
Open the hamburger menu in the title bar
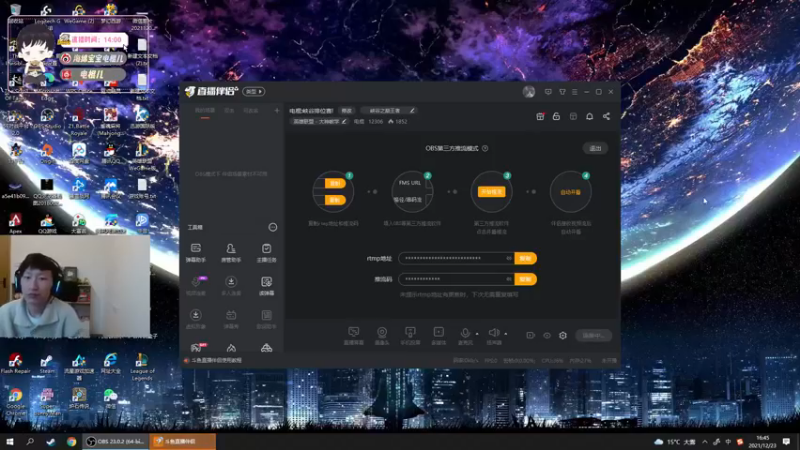(574, 92)
